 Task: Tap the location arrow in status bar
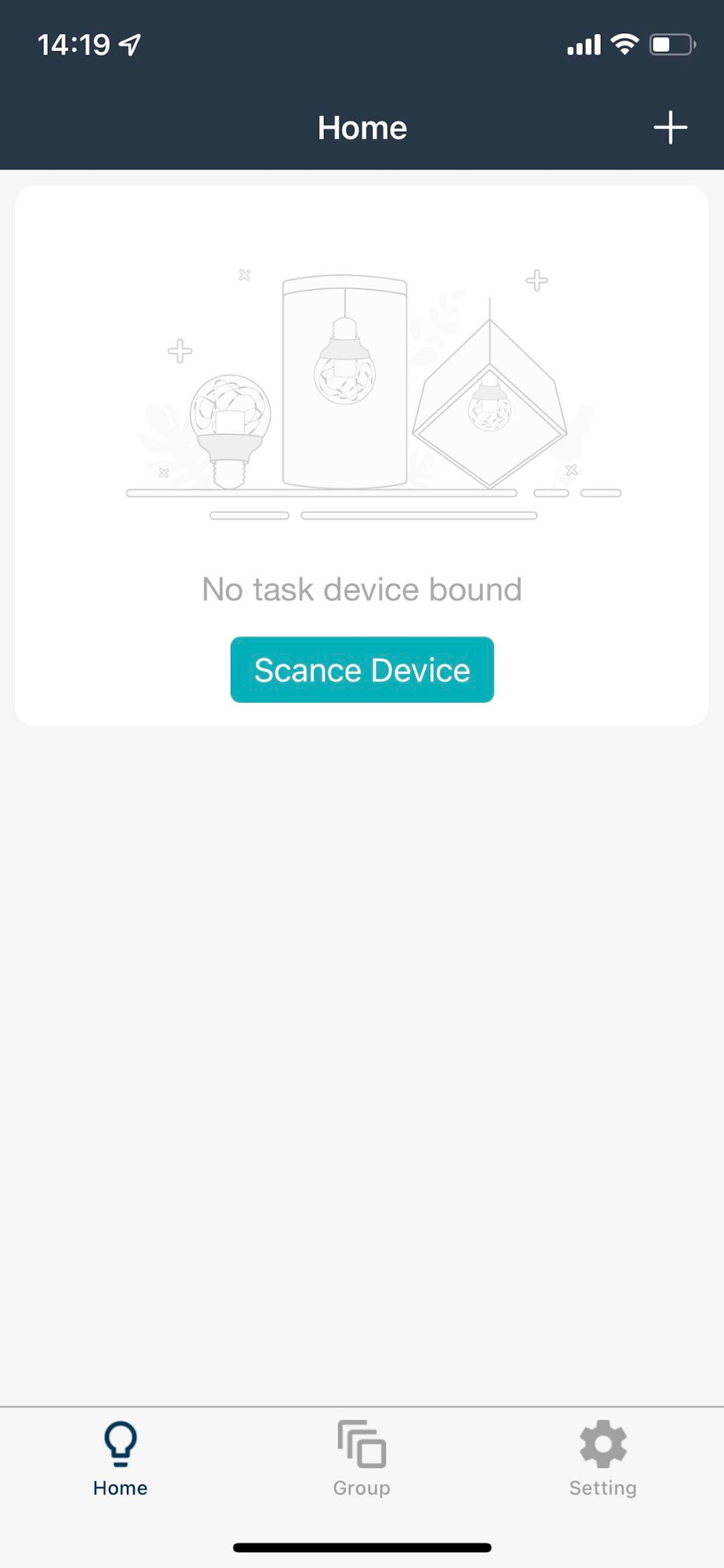click(129, 44)
